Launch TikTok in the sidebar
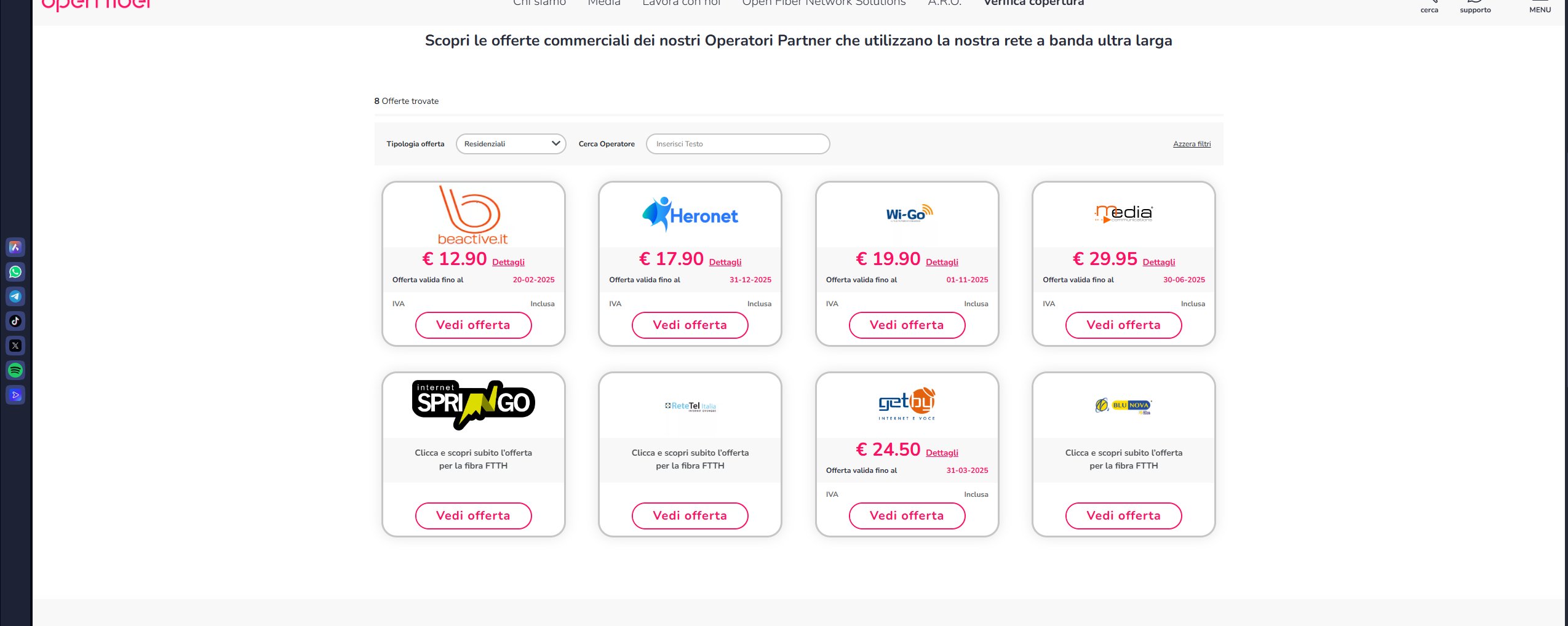Viewport: 1568px width, 626px height. [15, 321]
